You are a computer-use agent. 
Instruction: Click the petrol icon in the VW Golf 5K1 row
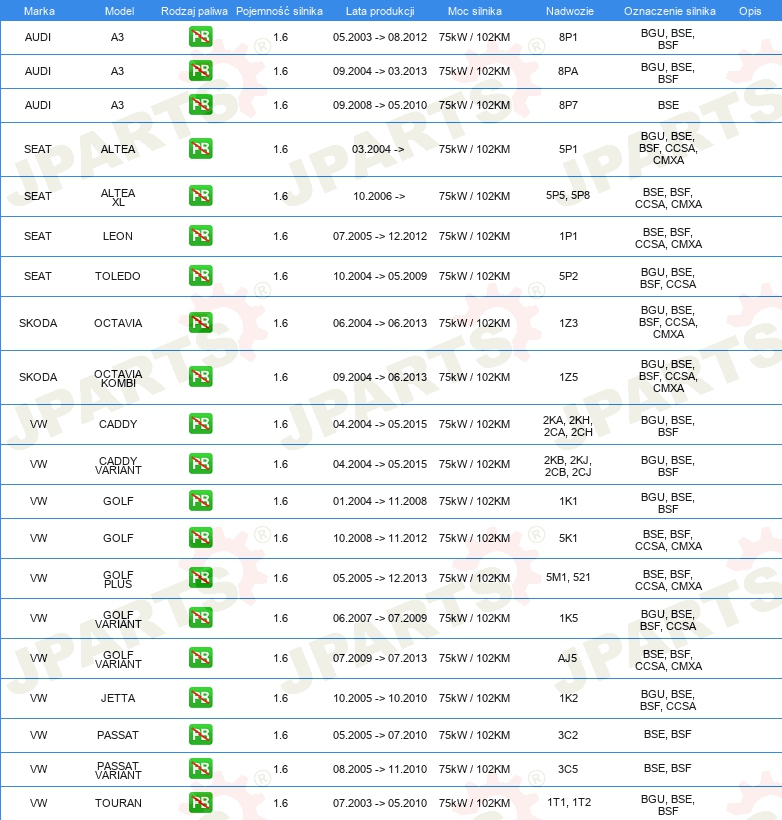tap(200, 538)
